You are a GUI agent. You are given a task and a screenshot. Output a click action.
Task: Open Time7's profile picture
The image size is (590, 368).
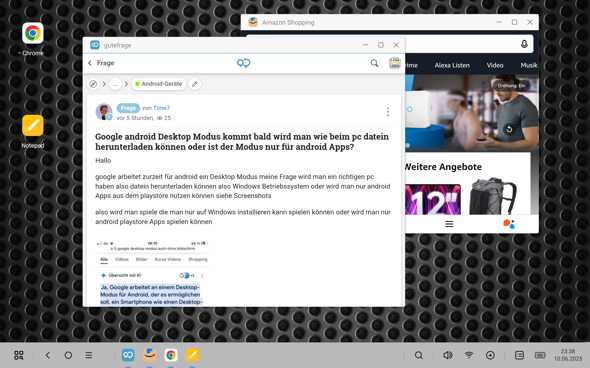(104, 112)
